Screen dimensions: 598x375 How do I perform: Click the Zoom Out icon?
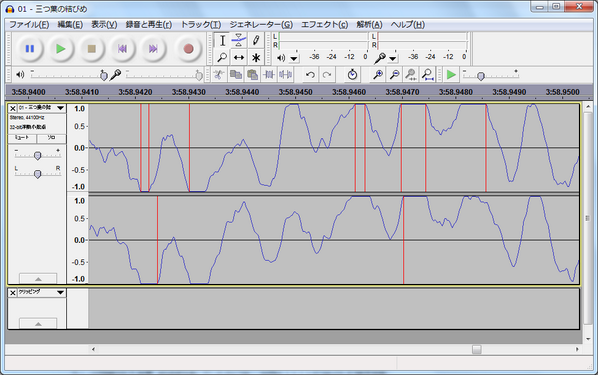coord(394,75)
